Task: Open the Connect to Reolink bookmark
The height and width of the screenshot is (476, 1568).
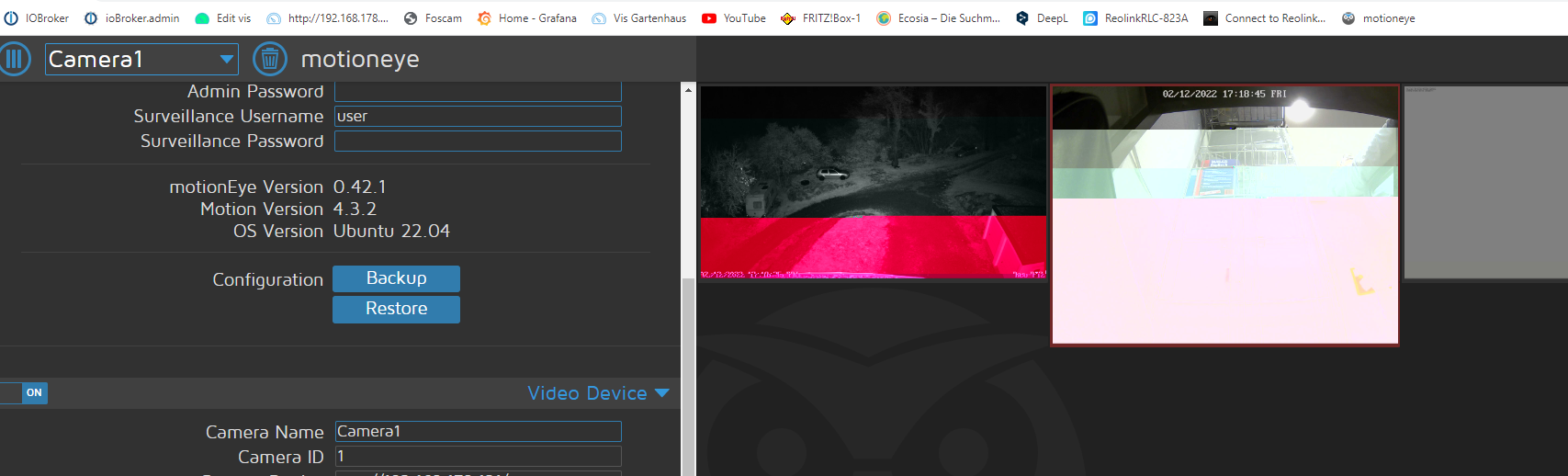Action: tap(1265, 18)
